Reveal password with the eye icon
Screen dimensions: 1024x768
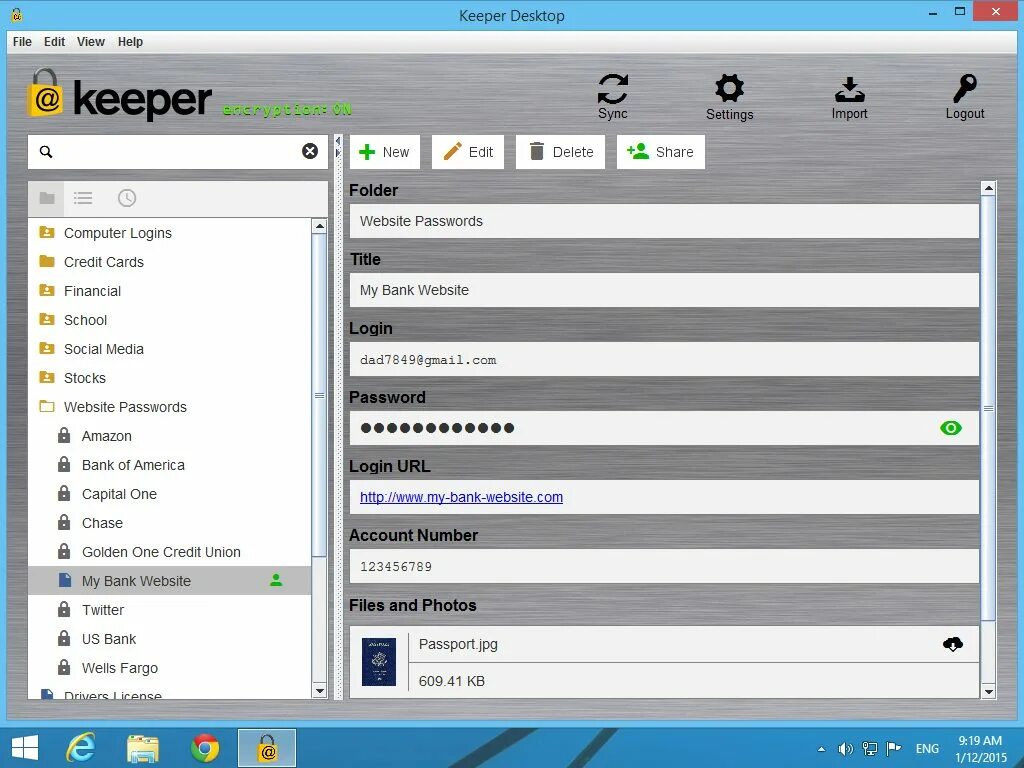point(951,428)
